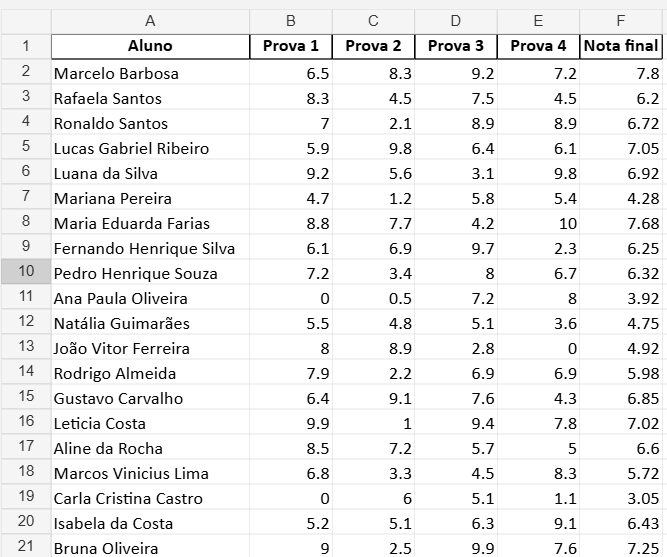Click the Aluno header cell
This screenshot has width=667, height=557.
coord(150,46)
